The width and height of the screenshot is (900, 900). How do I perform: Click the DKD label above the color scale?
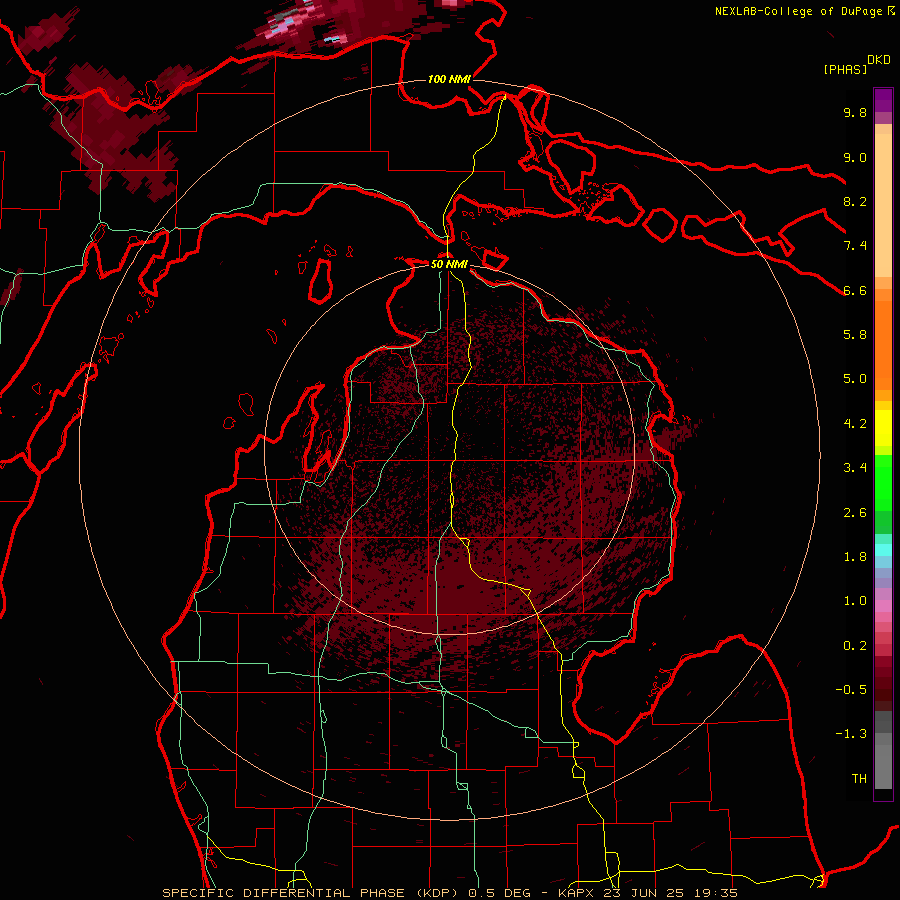pyautogui.click(x=879, y=60)
